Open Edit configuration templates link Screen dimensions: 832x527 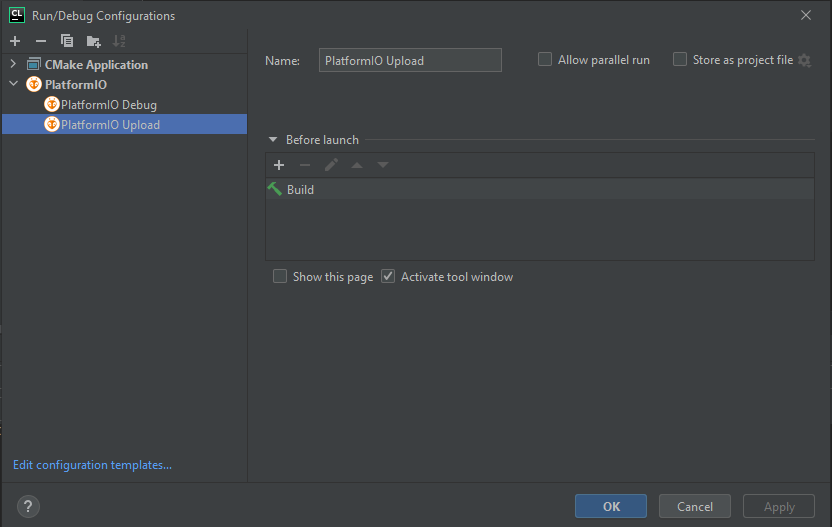click(x=92, y=465)
